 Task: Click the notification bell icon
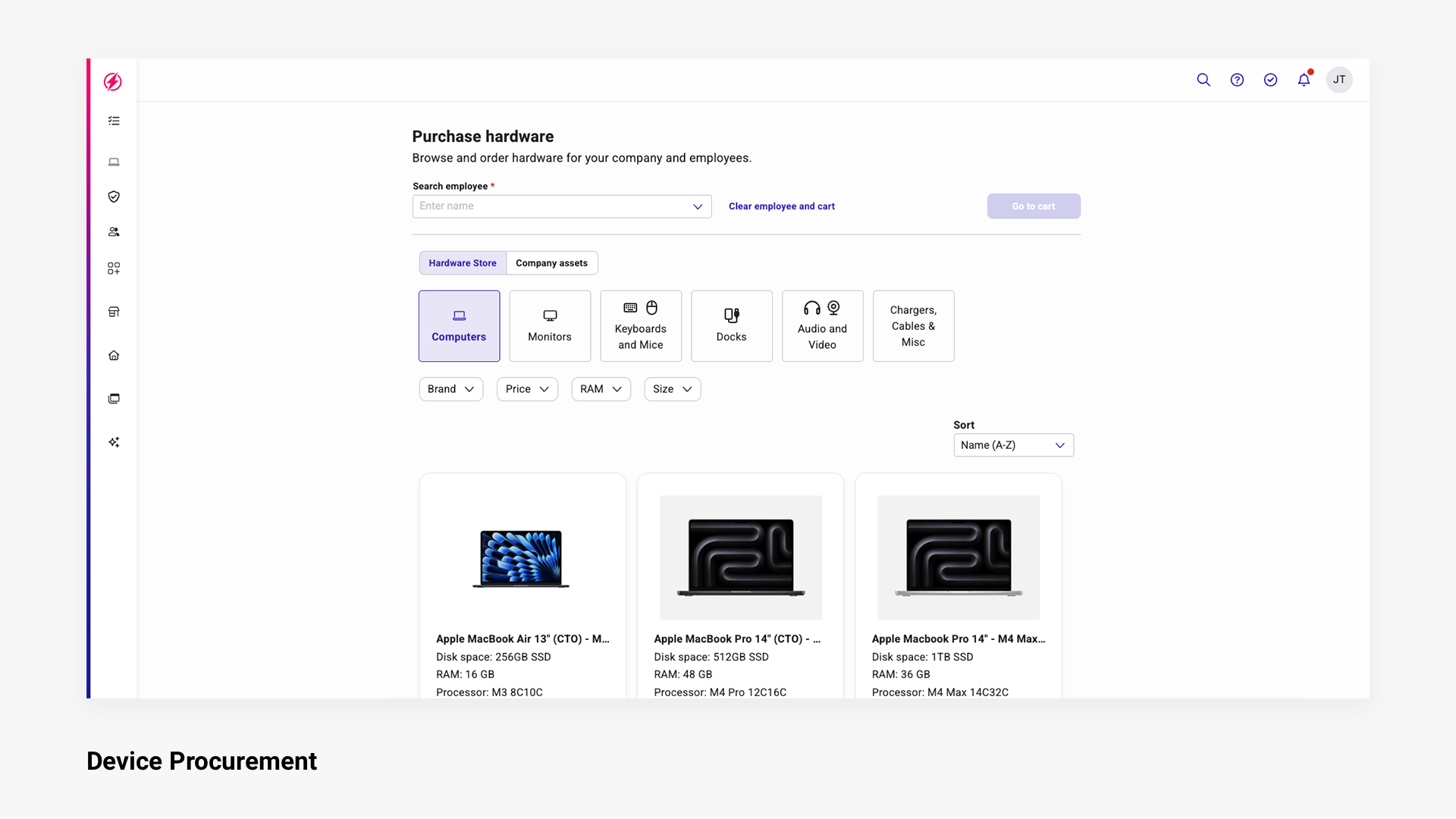click(1304, 80)
